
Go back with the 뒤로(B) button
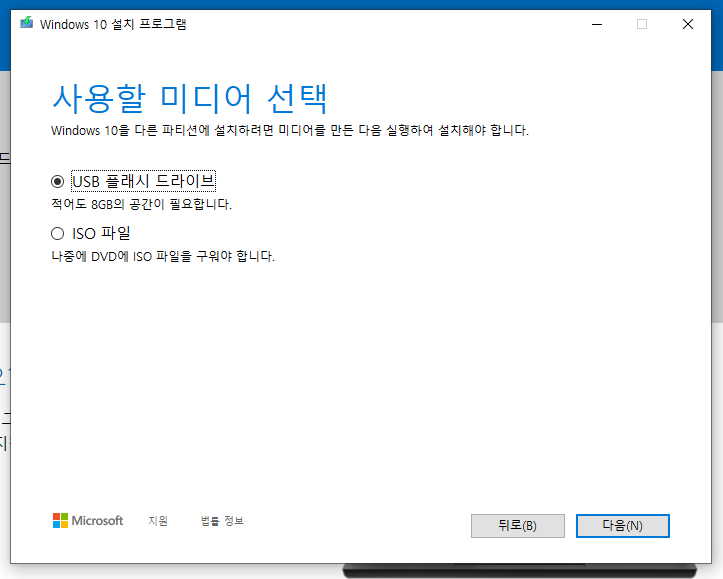(517, 526)
